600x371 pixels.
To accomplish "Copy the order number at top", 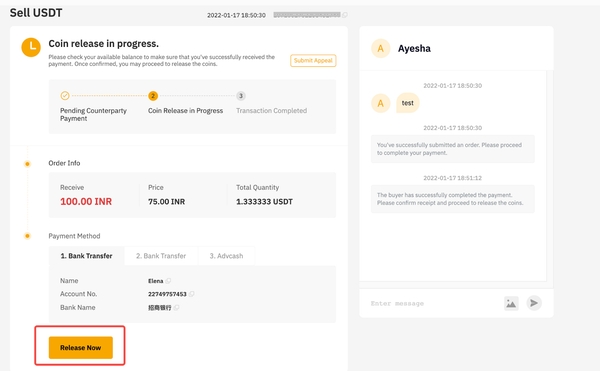I will 345,15.
